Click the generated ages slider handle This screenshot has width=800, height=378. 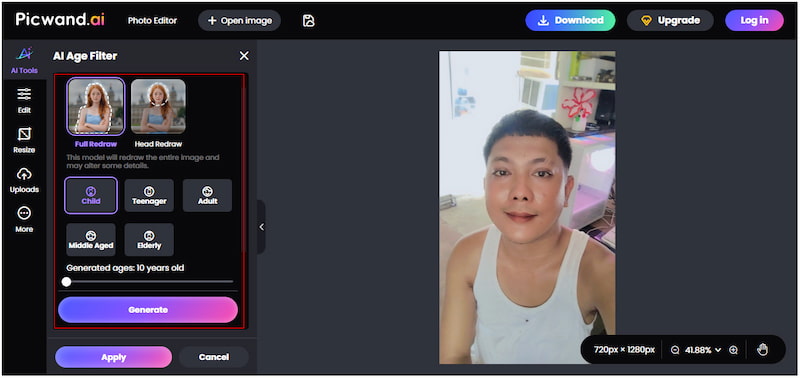point(66,282)
